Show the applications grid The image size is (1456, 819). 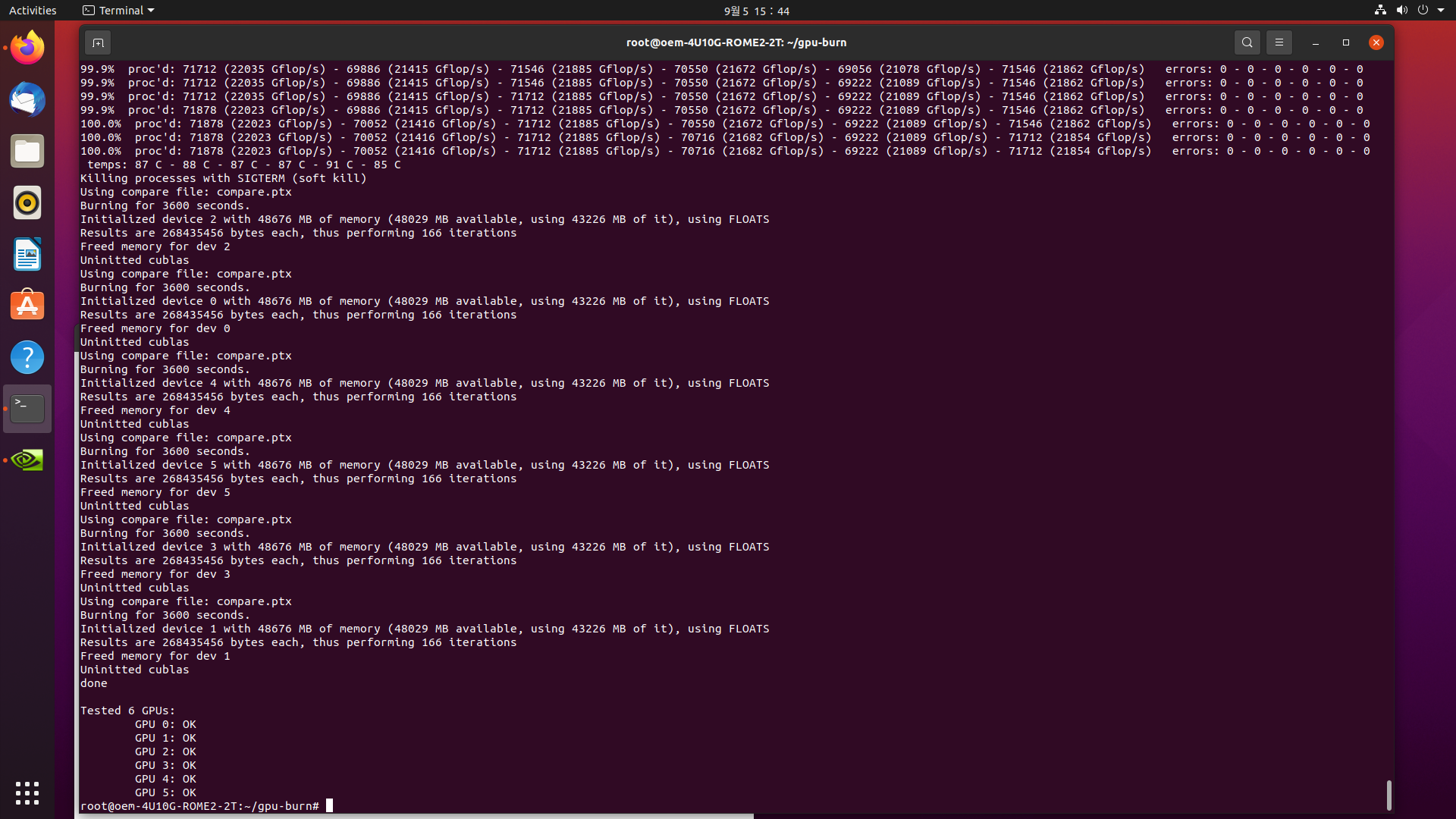point(27,793)
